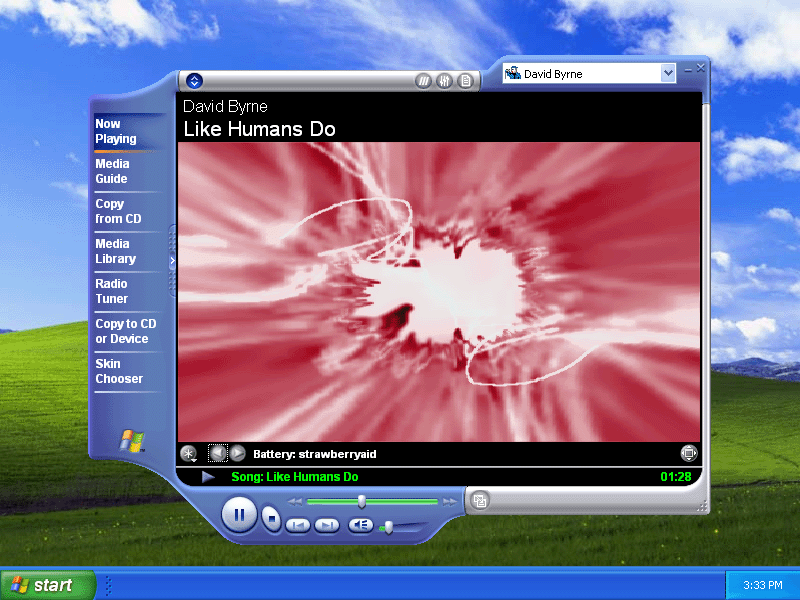800x600 pixels.
Task: Open the Media Guide tab
Action: (x=112, y=171)
